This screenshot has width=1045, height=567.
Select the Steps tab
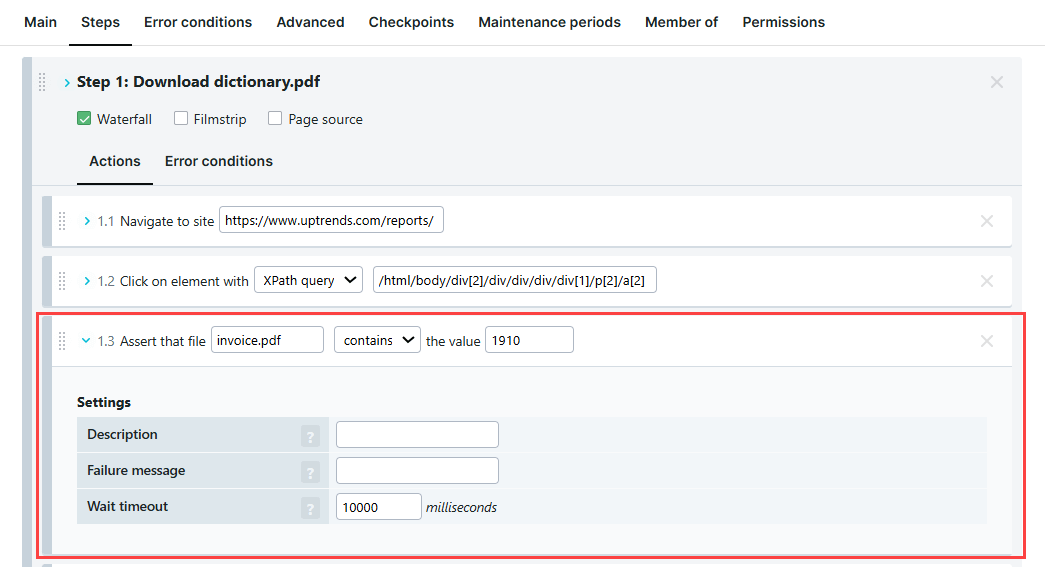coord(101,22)
